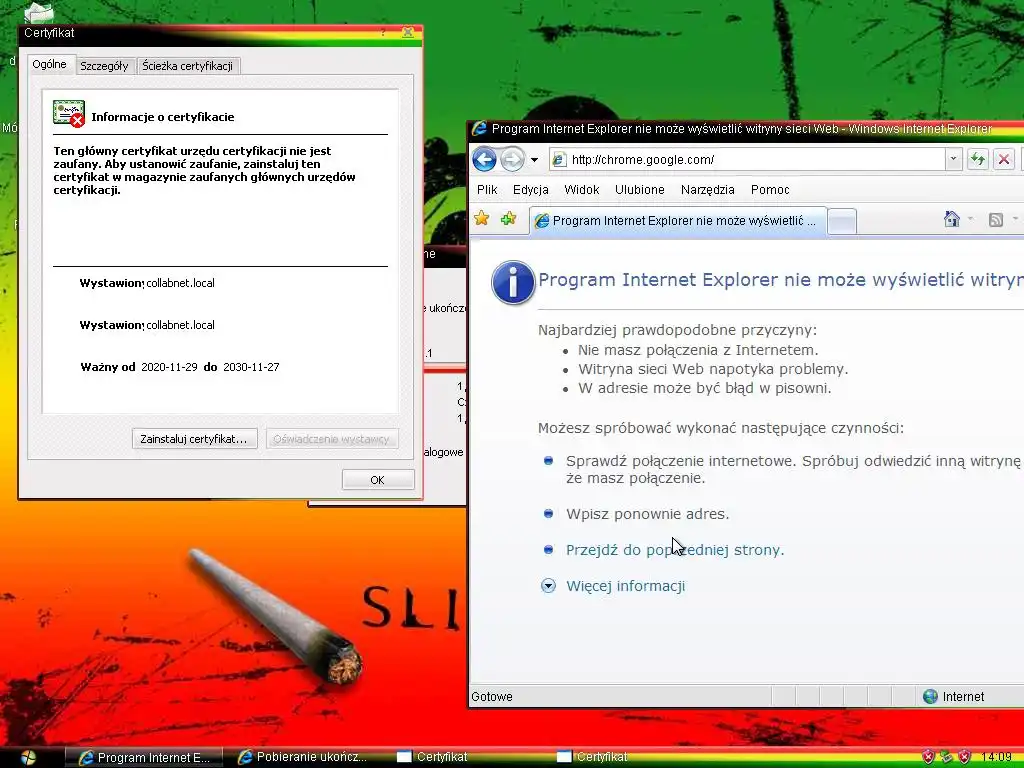Click the Windows Start button
1024x768 pixels.
tap(29, 757)
